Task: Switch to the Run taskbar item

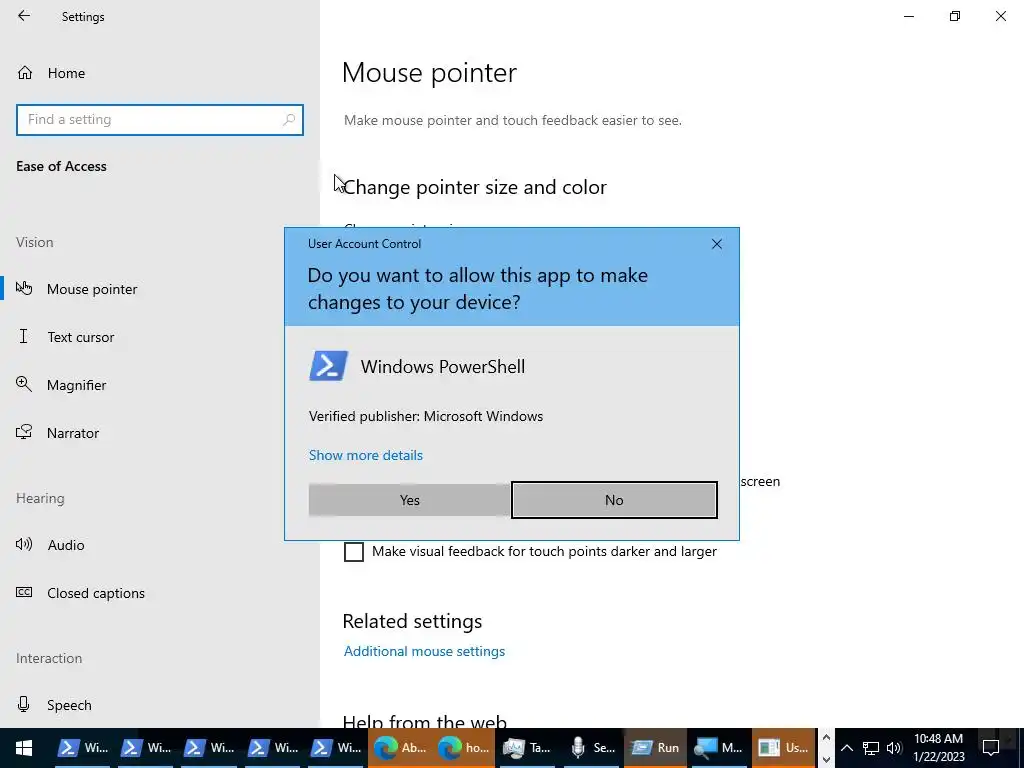Action: 655,748
